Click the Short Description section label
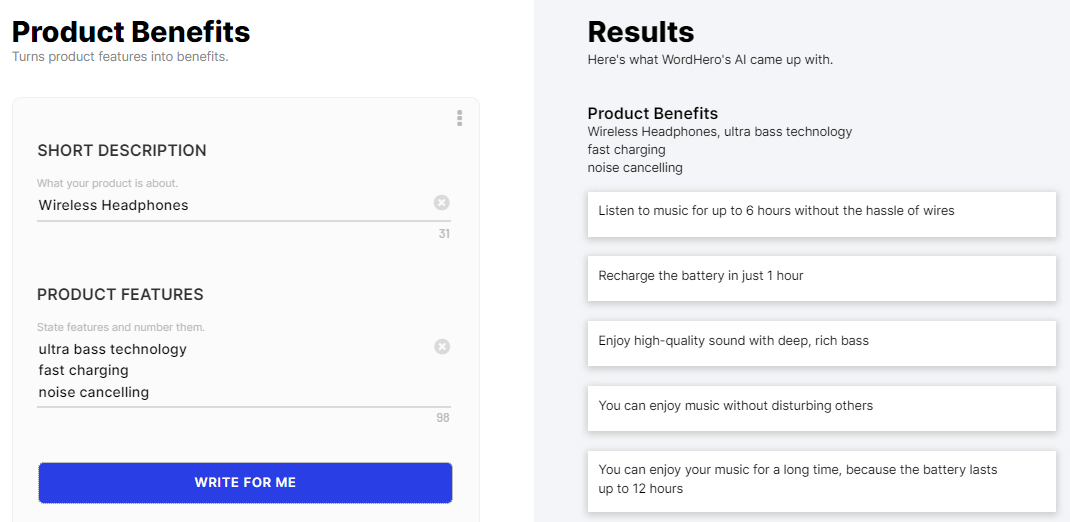Viewport: 1070px width, 522px height. pos(122,151)
